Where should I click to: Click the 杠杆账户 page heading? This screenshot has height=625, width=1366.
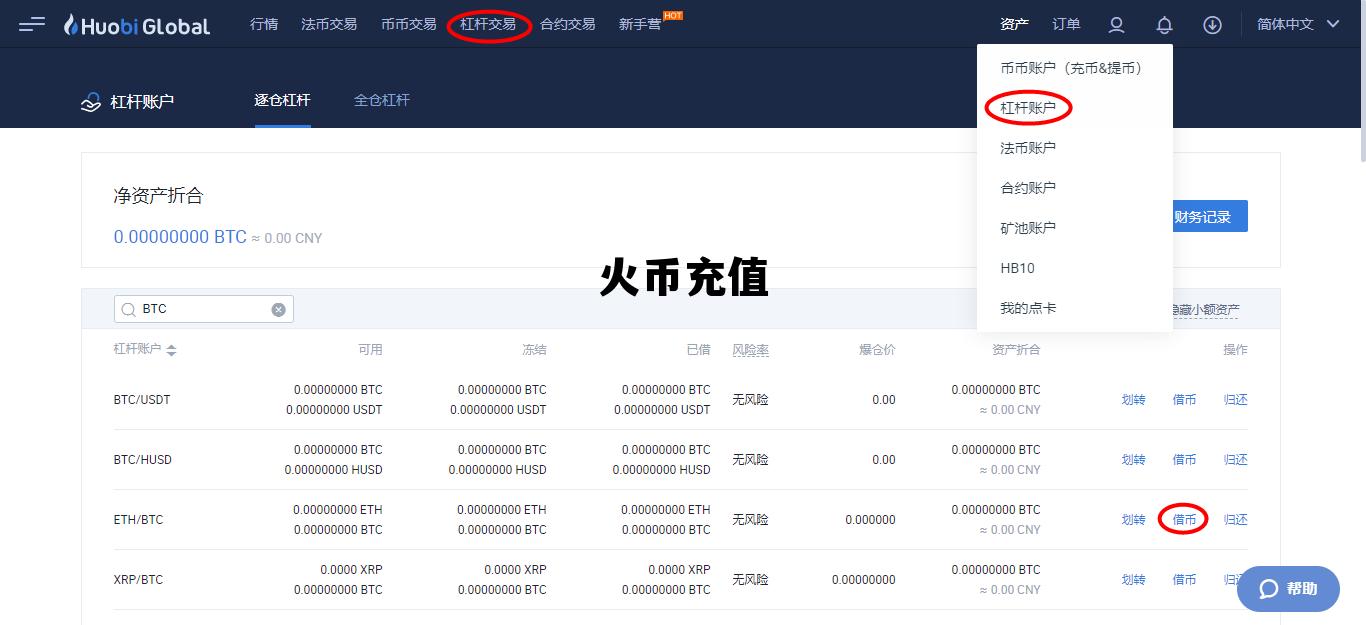point(142,101)
